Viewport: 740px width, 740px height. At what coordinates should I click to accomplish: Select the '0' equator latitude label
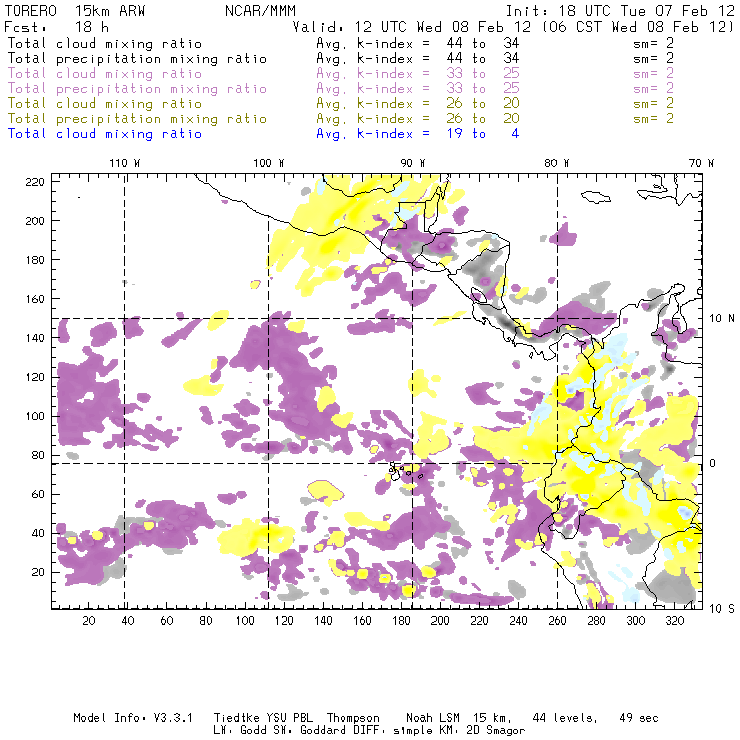click(x=713, y=463)
